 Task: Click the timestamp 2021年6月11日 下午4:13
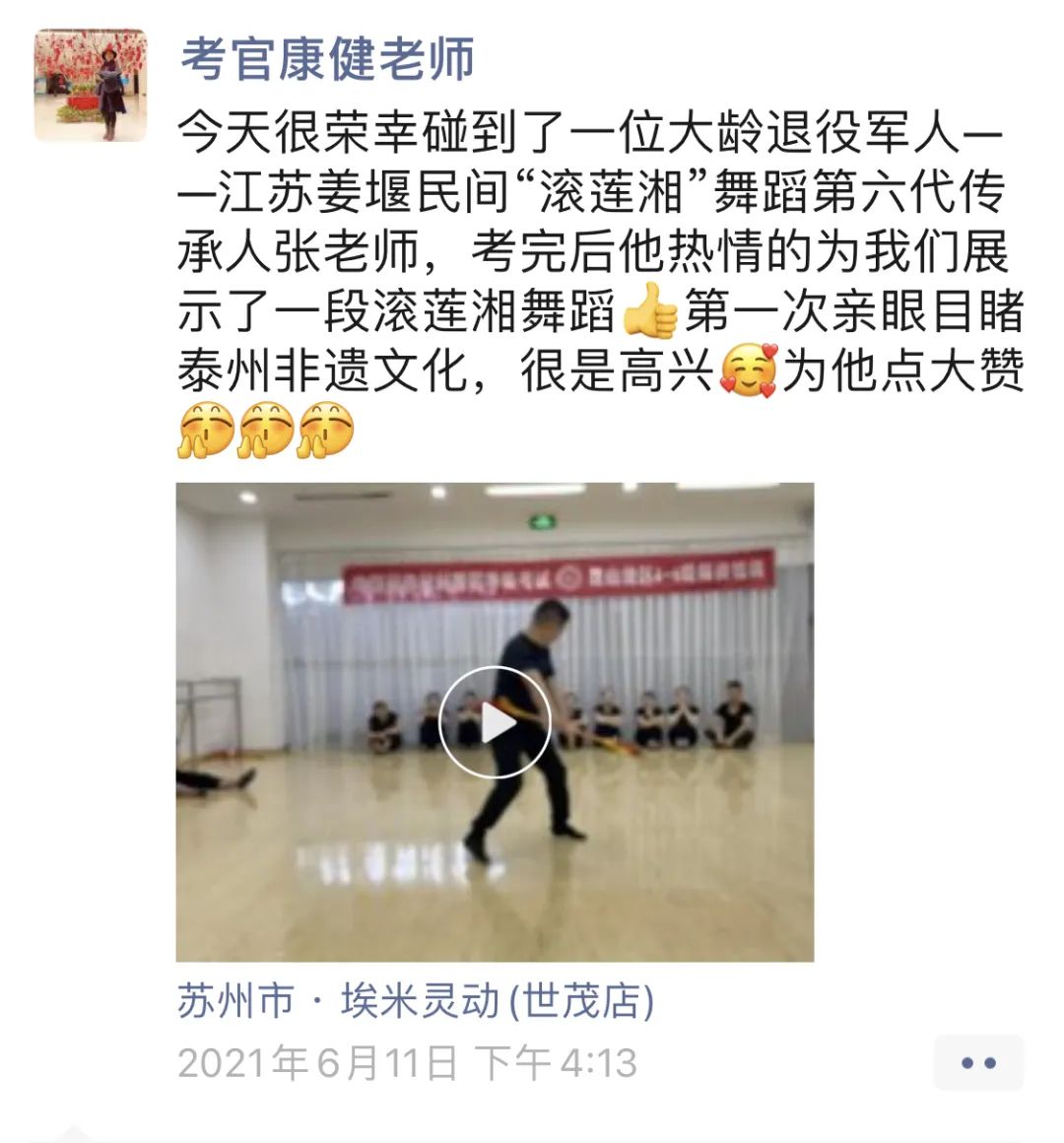tap(408, 1063)
